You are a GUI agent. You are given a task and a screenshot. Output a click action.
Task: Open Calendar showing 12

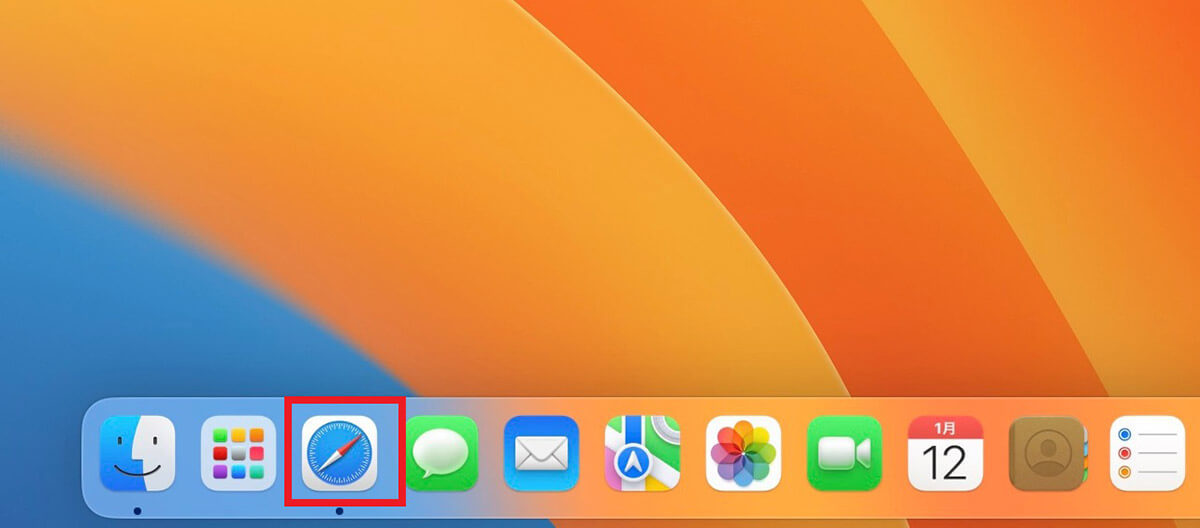pyautogui.click(x=946, y=453)
